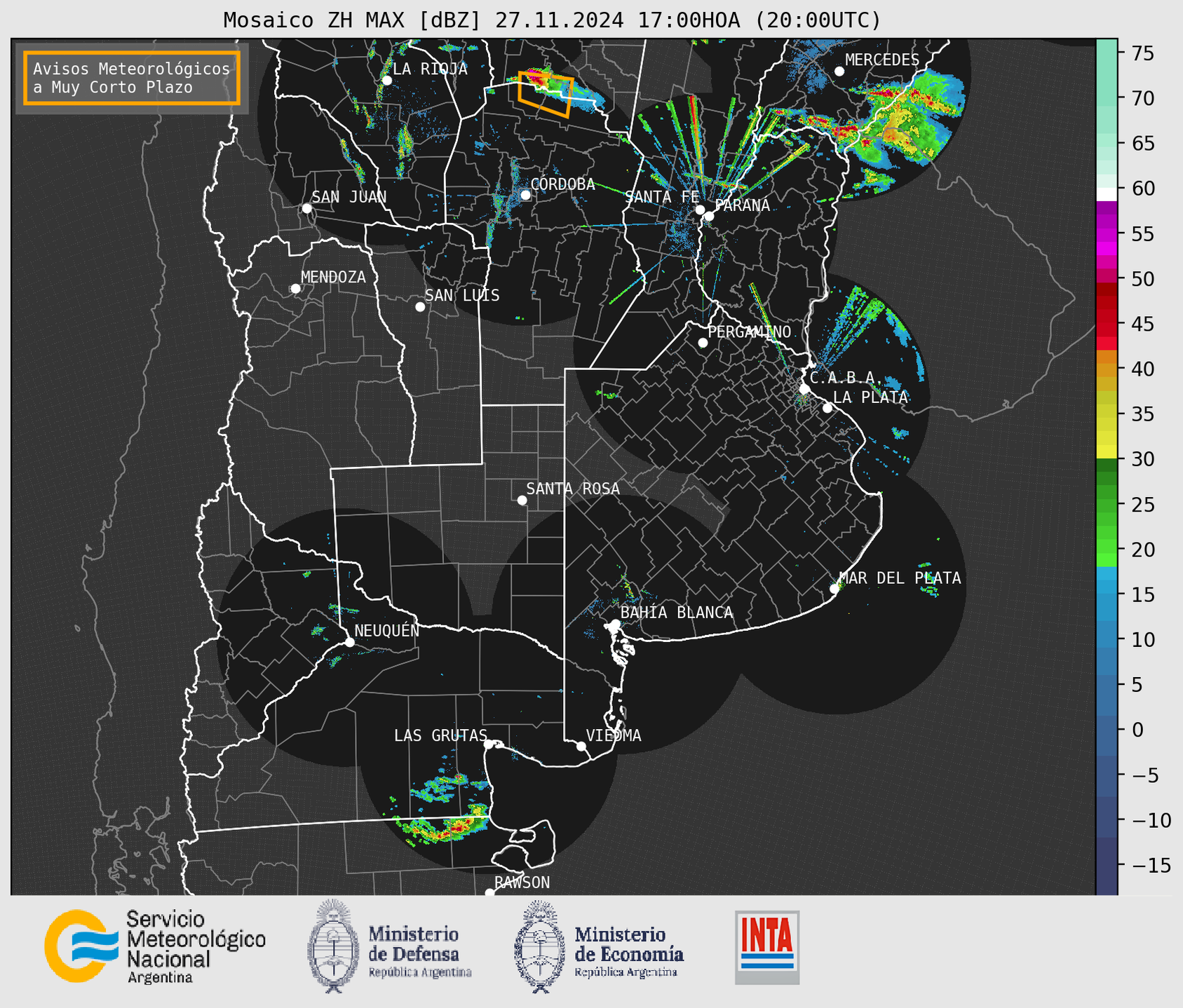This screenshot has width=1183, height=1008.
Task: Click the BAHÍA BLANCA city marker dot
Action: (x=615, y=624)
